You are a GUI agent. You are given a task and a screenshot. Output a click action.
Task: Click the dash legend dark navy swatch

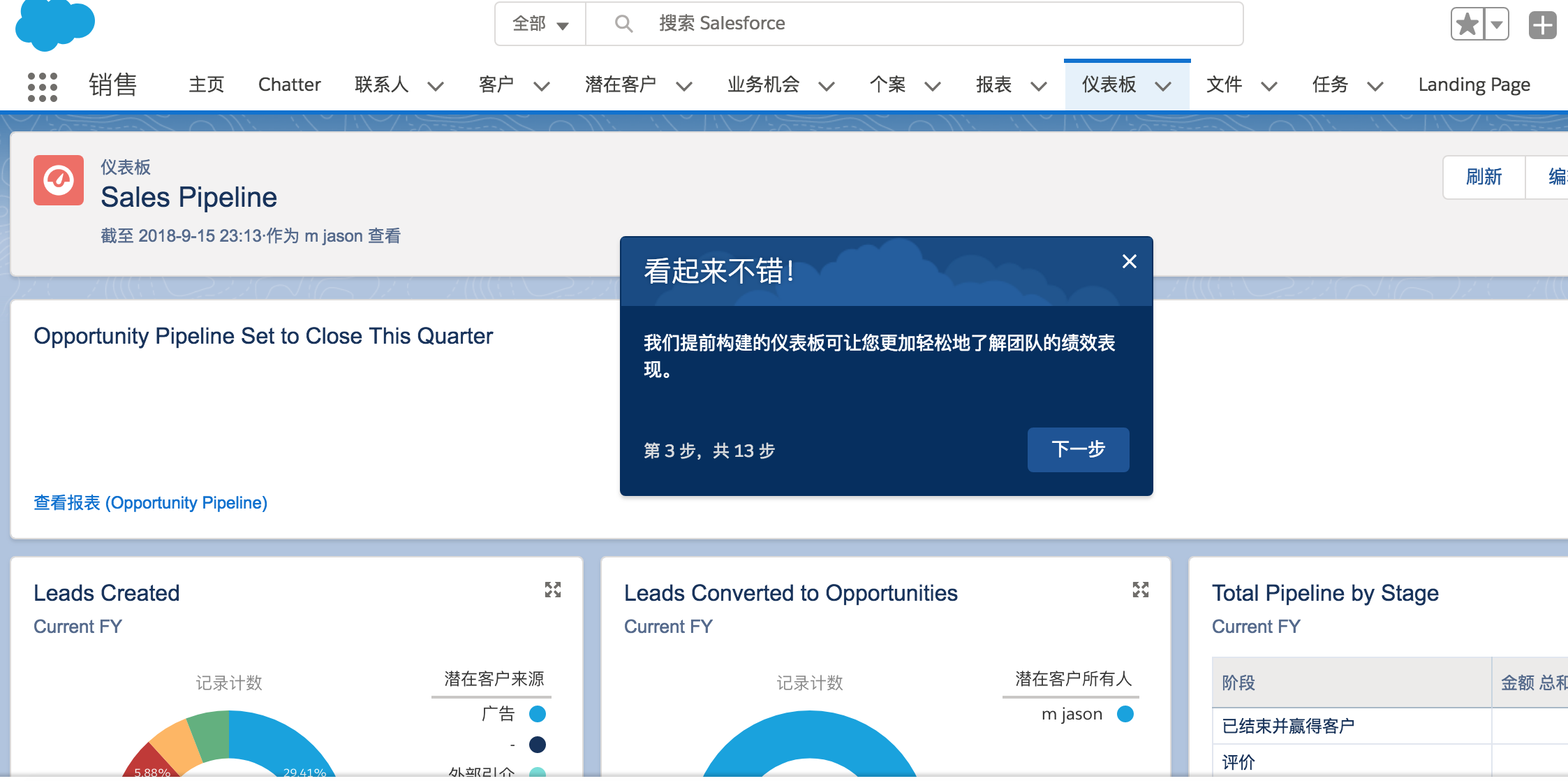pyautogui.click(x=538, y=745)
